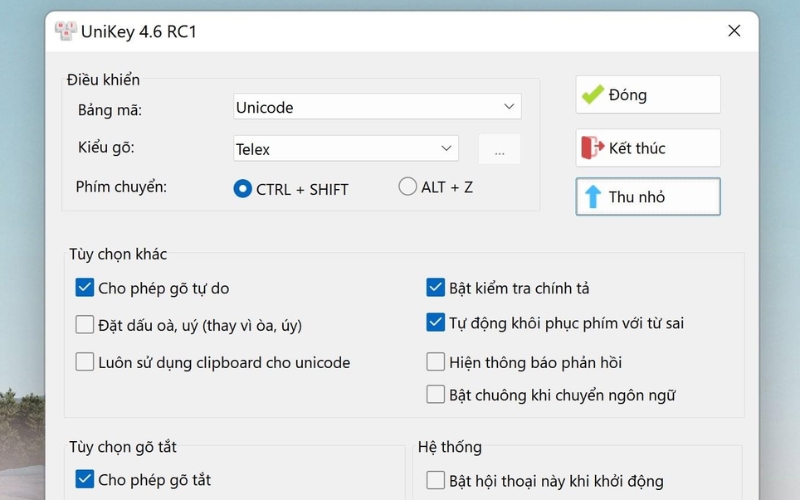Click the 'UniKey 4.6 RC1' window title
This screenshot has width=800, height=500.
point(139,32)
